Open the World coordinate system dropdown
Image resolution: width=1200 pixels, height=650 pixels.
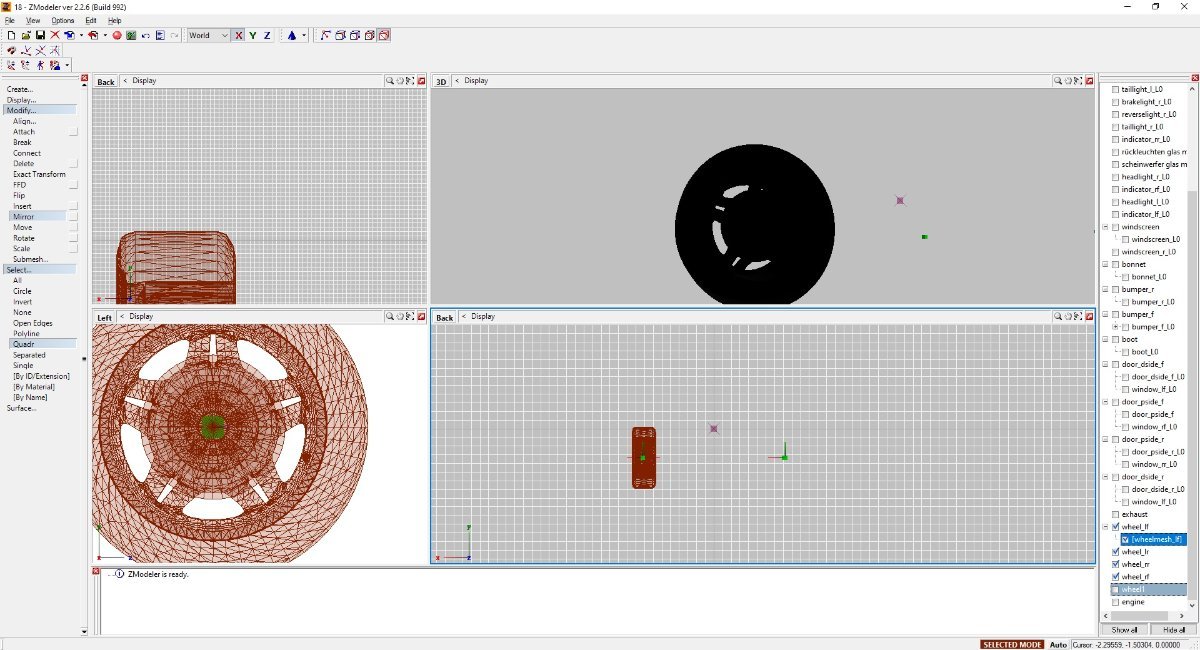coord(208,35)
